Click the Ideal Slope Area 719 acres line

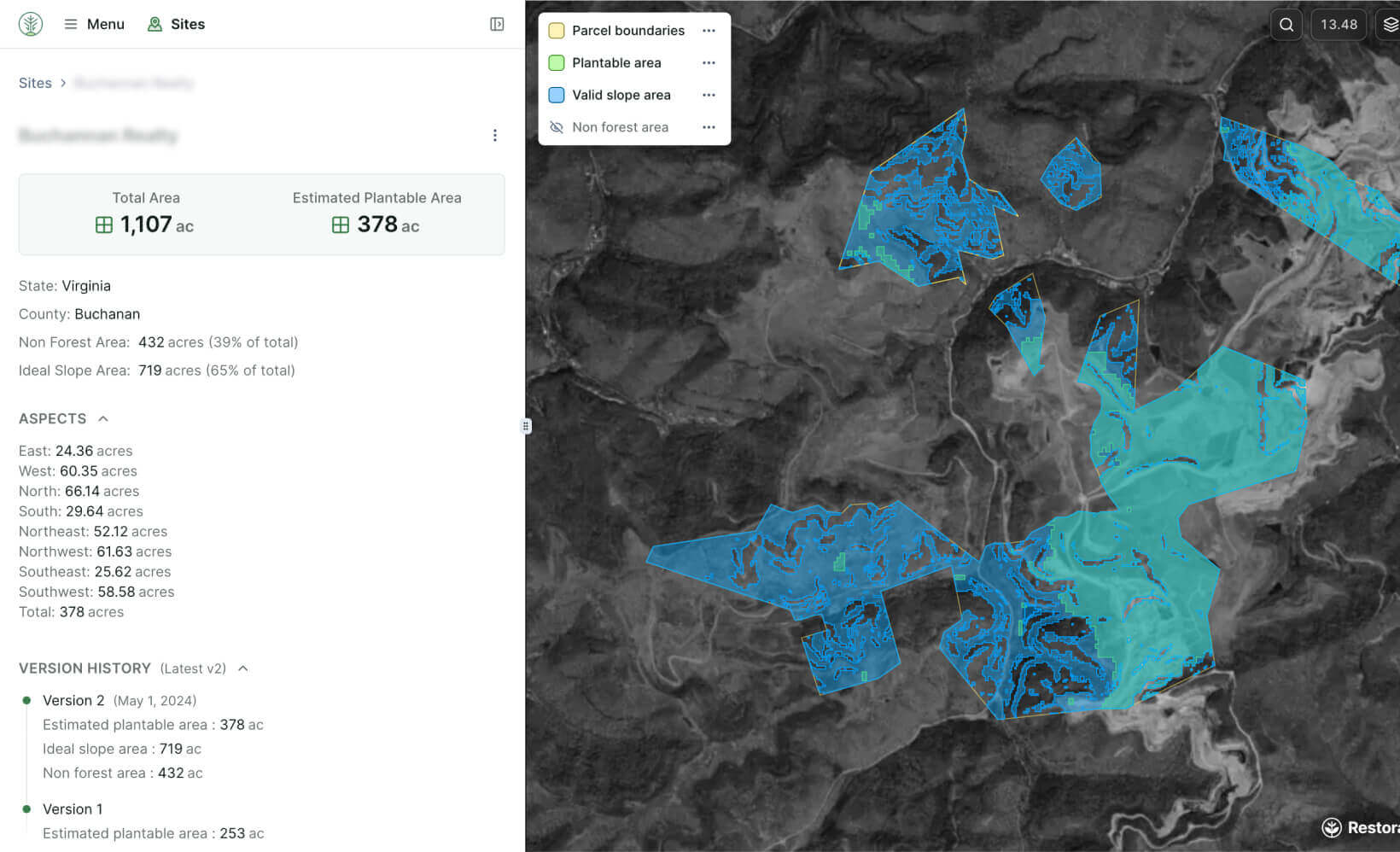tap(157, 371)
